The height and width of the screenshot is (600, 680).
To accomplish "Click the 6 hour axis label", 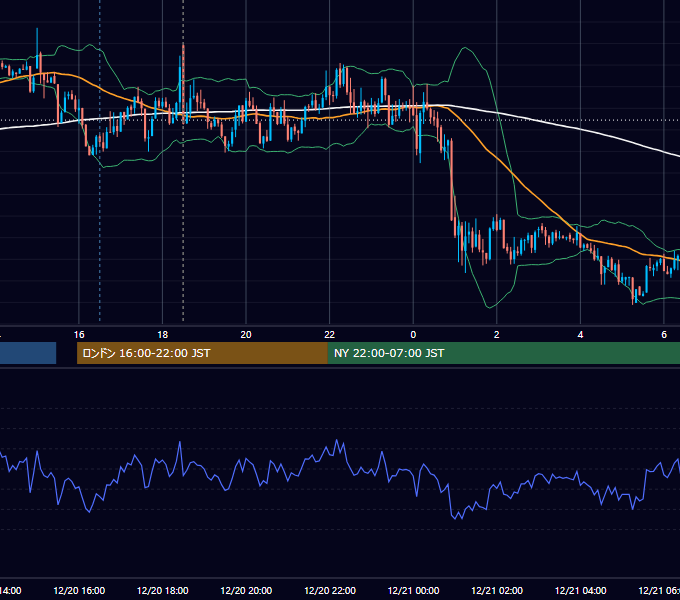I will (664, 334).
